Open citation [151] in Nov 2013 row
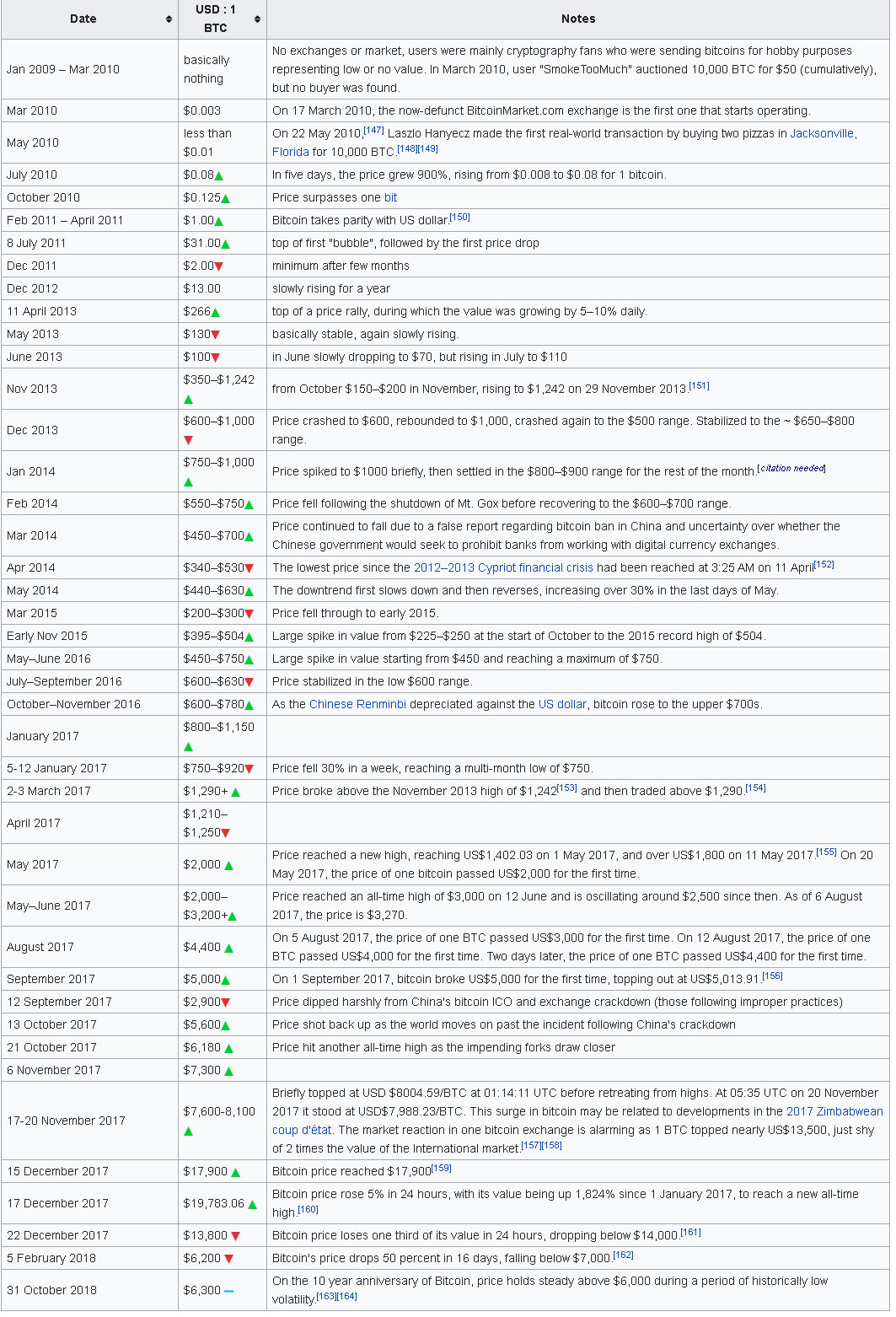The height and width of the screenshot is (1317, 896). coord(699,385)
